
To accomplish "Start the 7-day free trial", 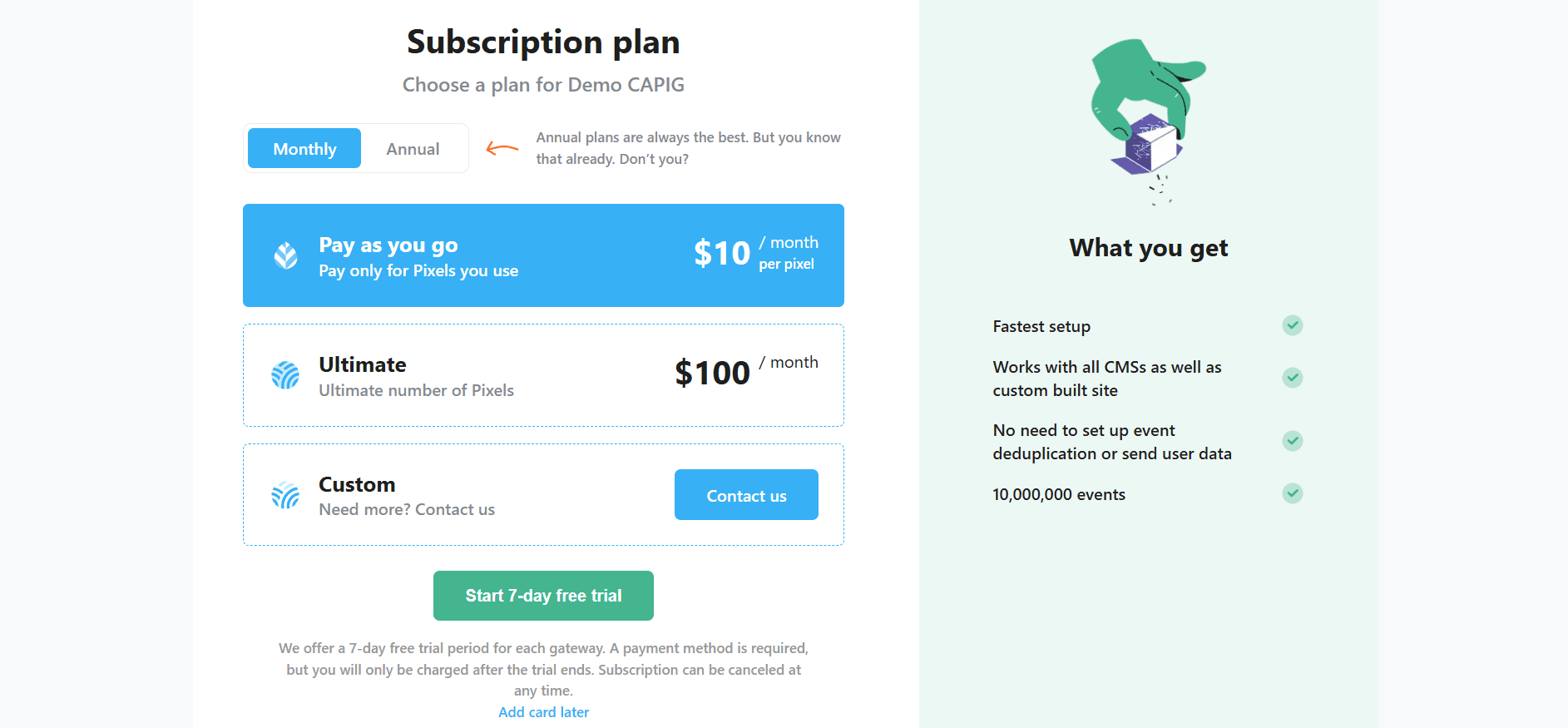I will pos(543,596).
